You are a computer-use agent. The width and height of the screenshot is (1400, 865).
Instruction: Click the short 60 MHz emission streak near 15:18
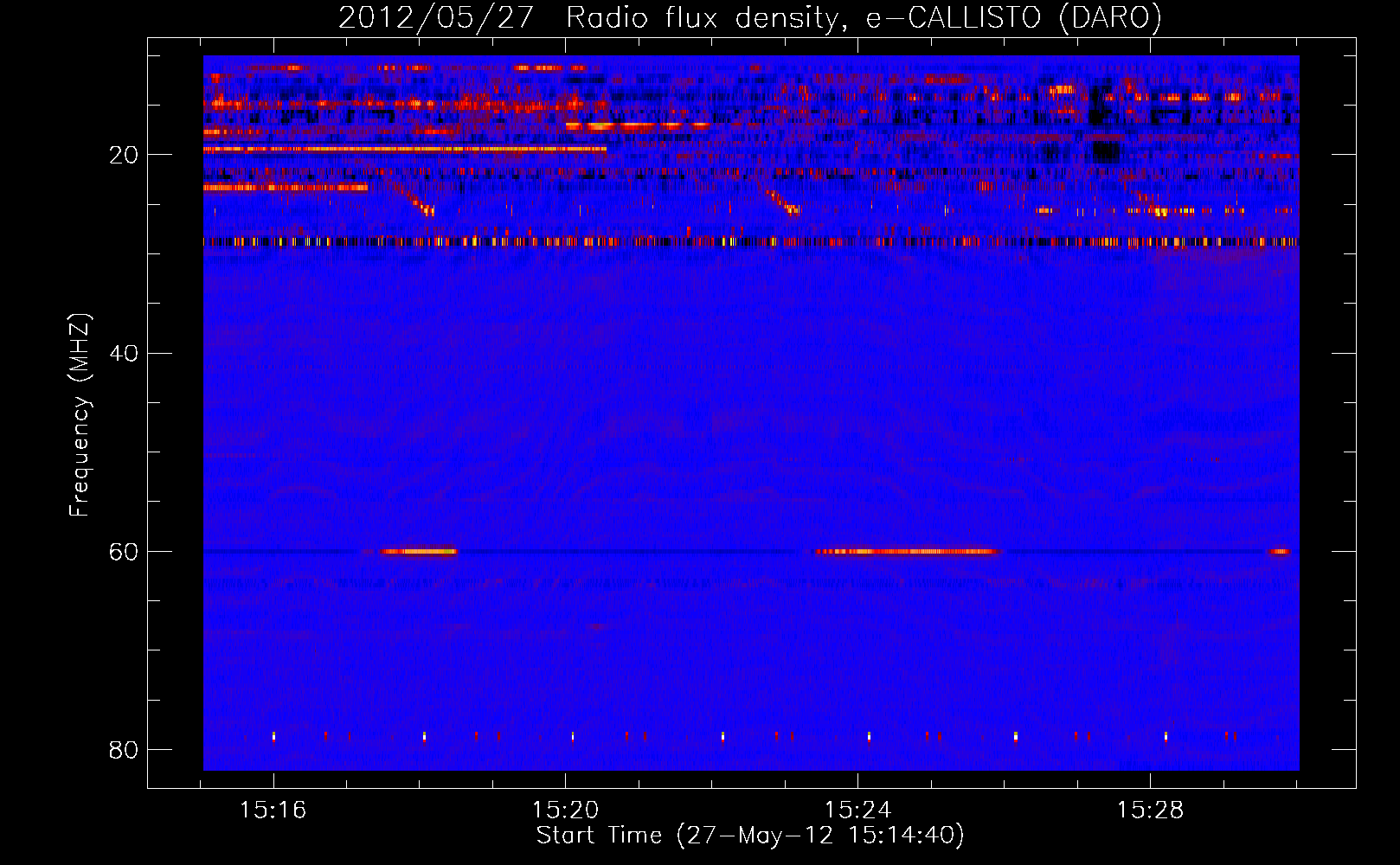[x=419, y=551]
